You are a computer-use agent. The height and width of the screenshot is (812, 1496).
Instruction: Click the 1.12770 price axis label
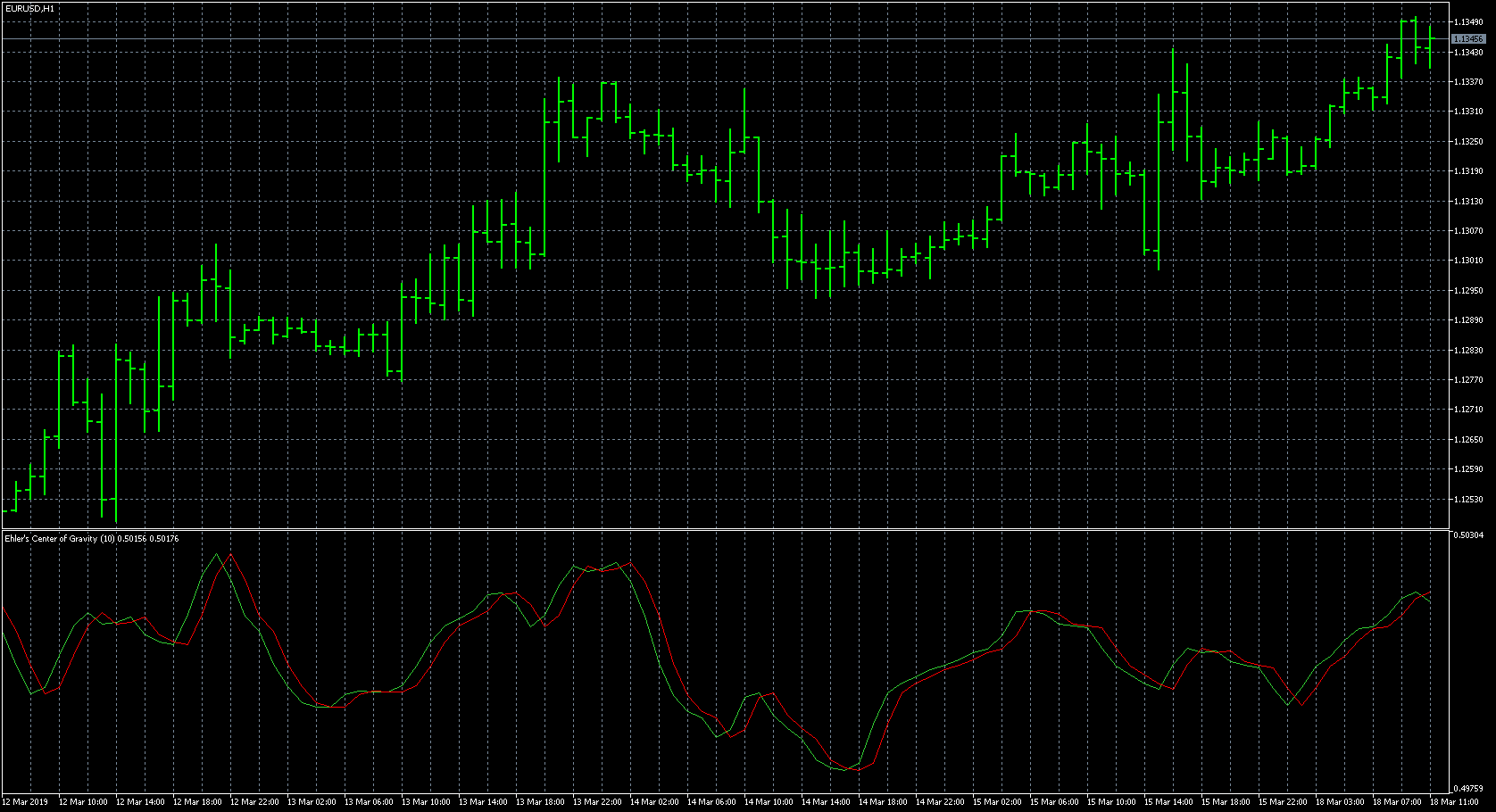1467,380
